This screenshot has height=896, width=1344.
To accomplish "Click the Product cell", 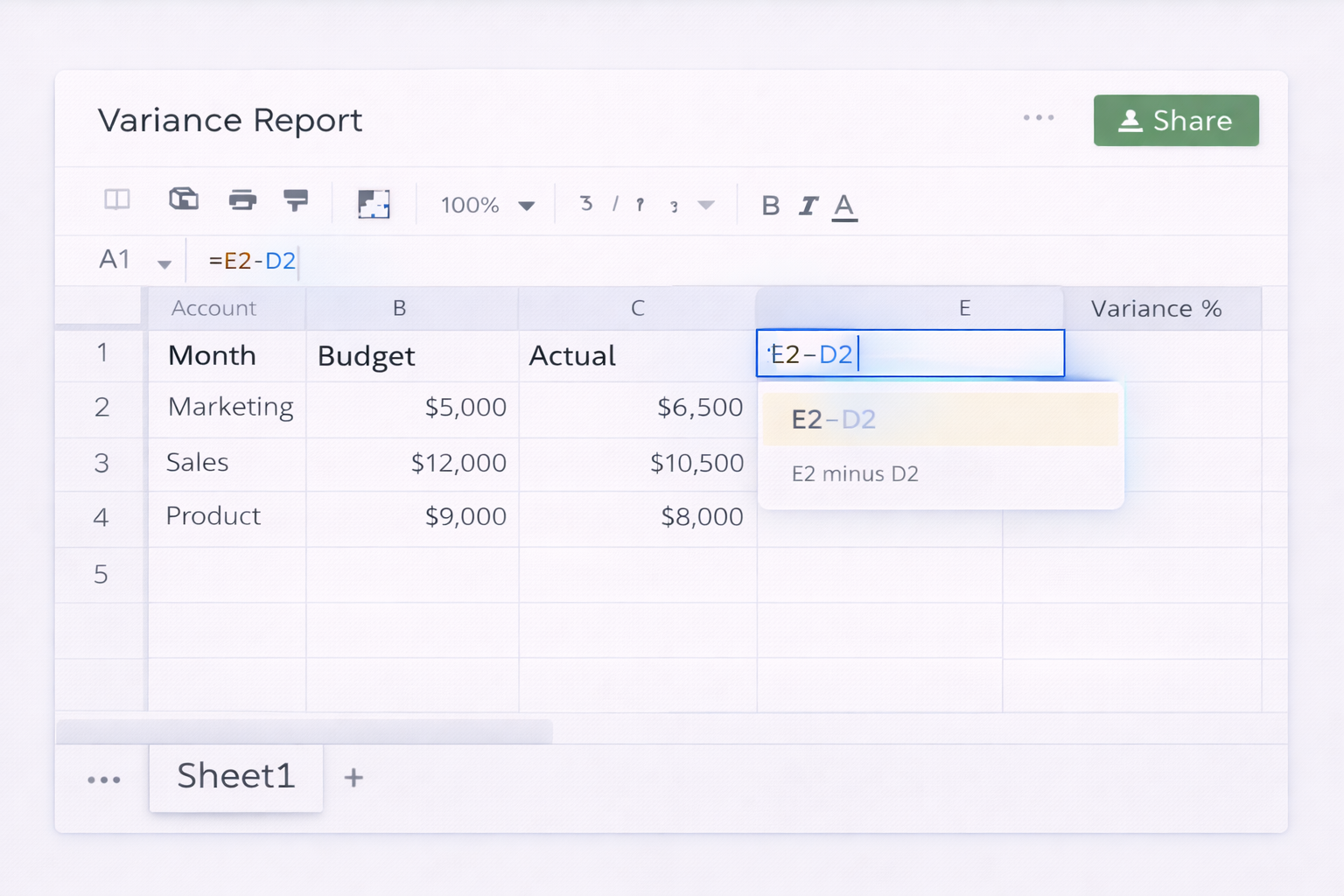I will tap(227, 517).
